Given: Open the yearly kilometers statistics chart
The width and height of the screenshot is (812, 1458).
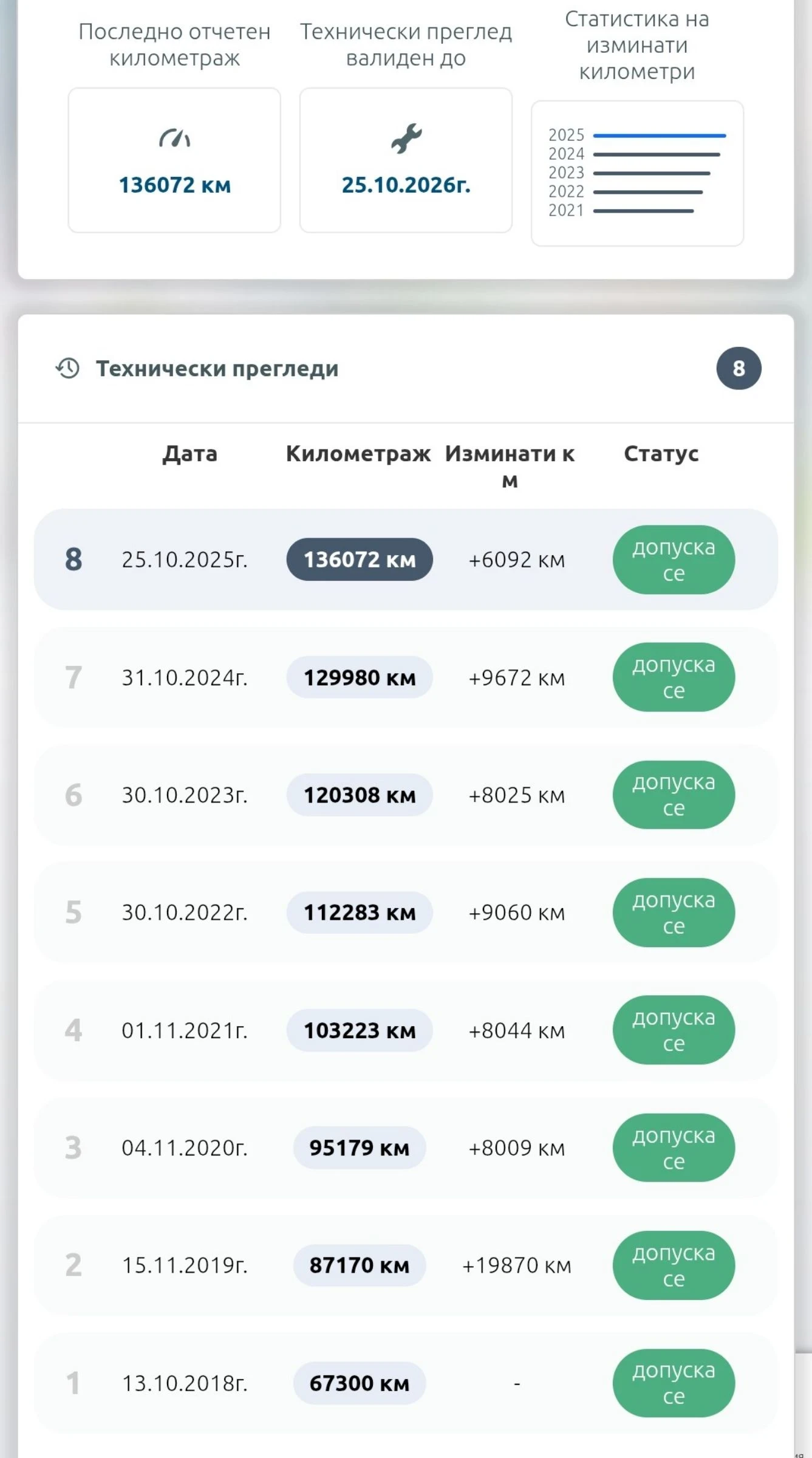Looking at the screenshot, I should point(637,173).
